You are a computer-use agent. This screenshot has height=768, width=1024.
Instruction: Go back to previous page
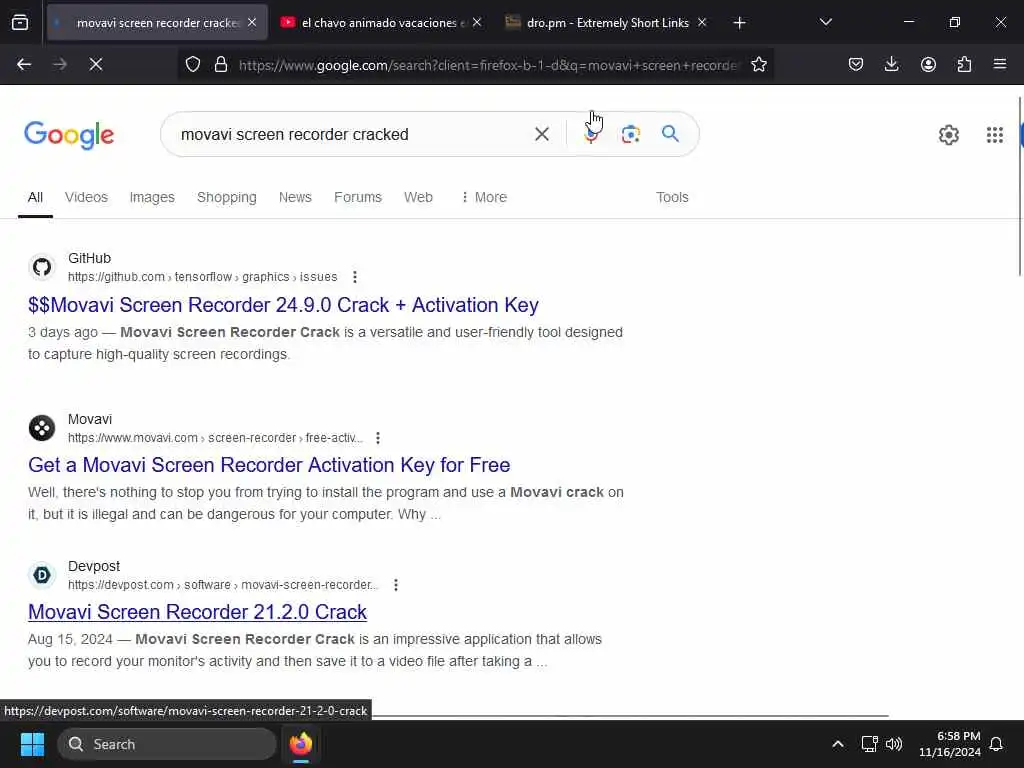[24, 65]
